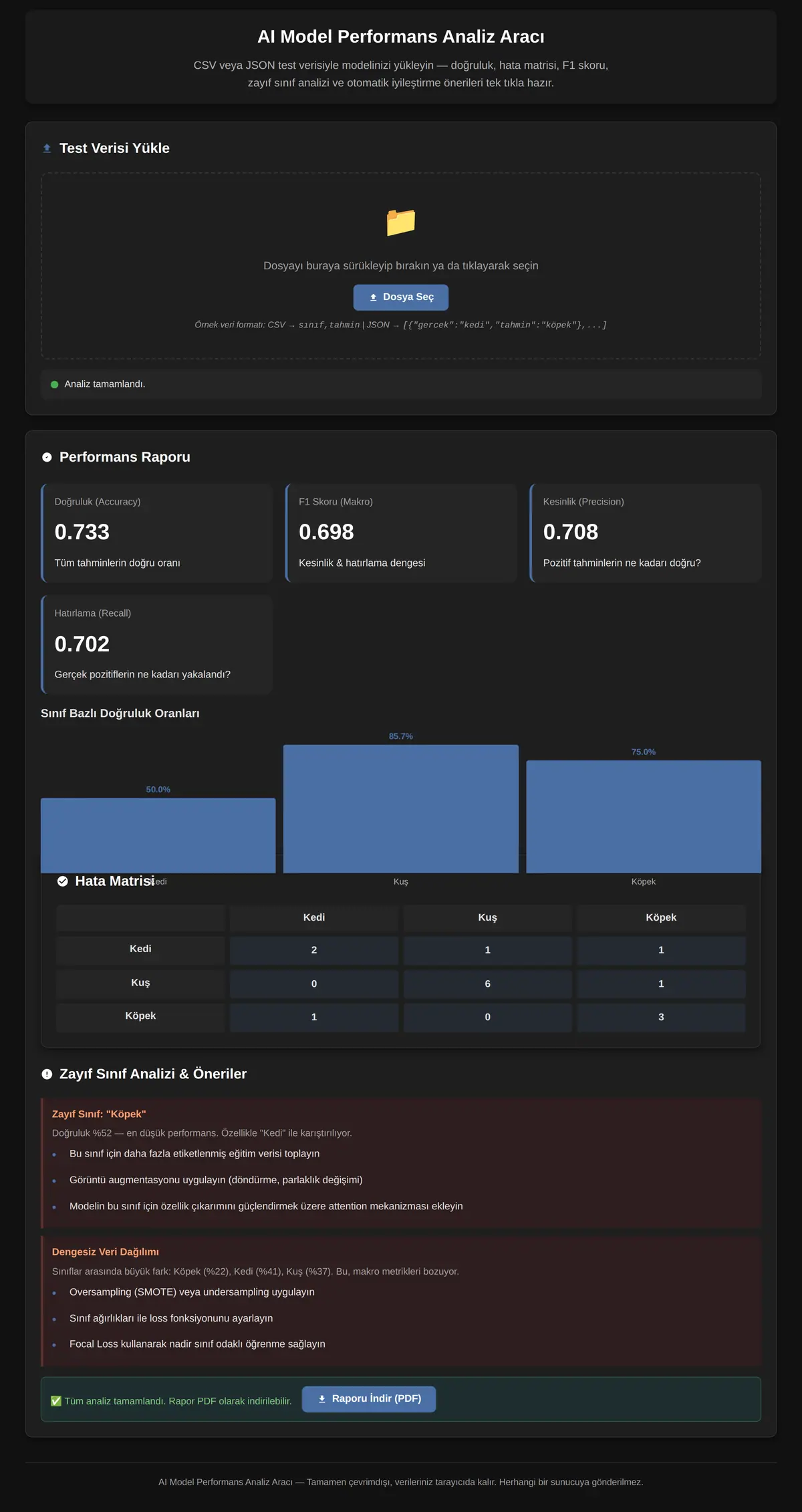Click the matrix cell with value 3
802x1512 pixels.
click(662, 1018)
